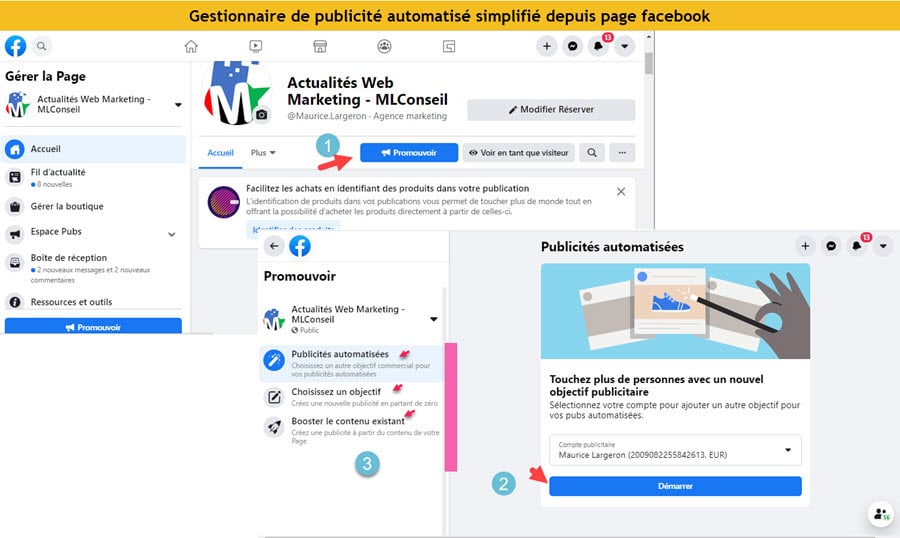Open the Plus dropdown tab on the page
The image size is (900, 538).
coord(263,153)
